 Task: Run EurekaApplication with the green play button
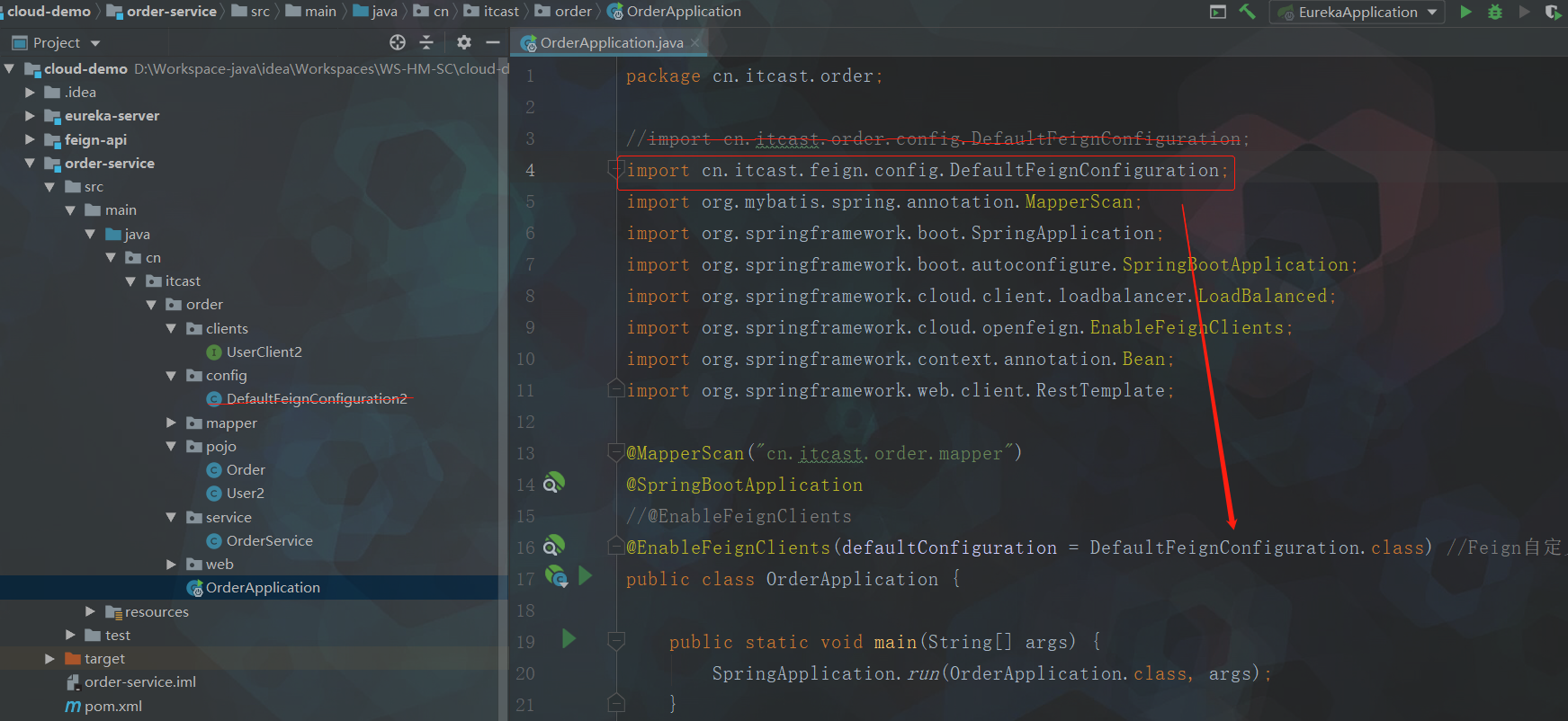point(1465,12)
